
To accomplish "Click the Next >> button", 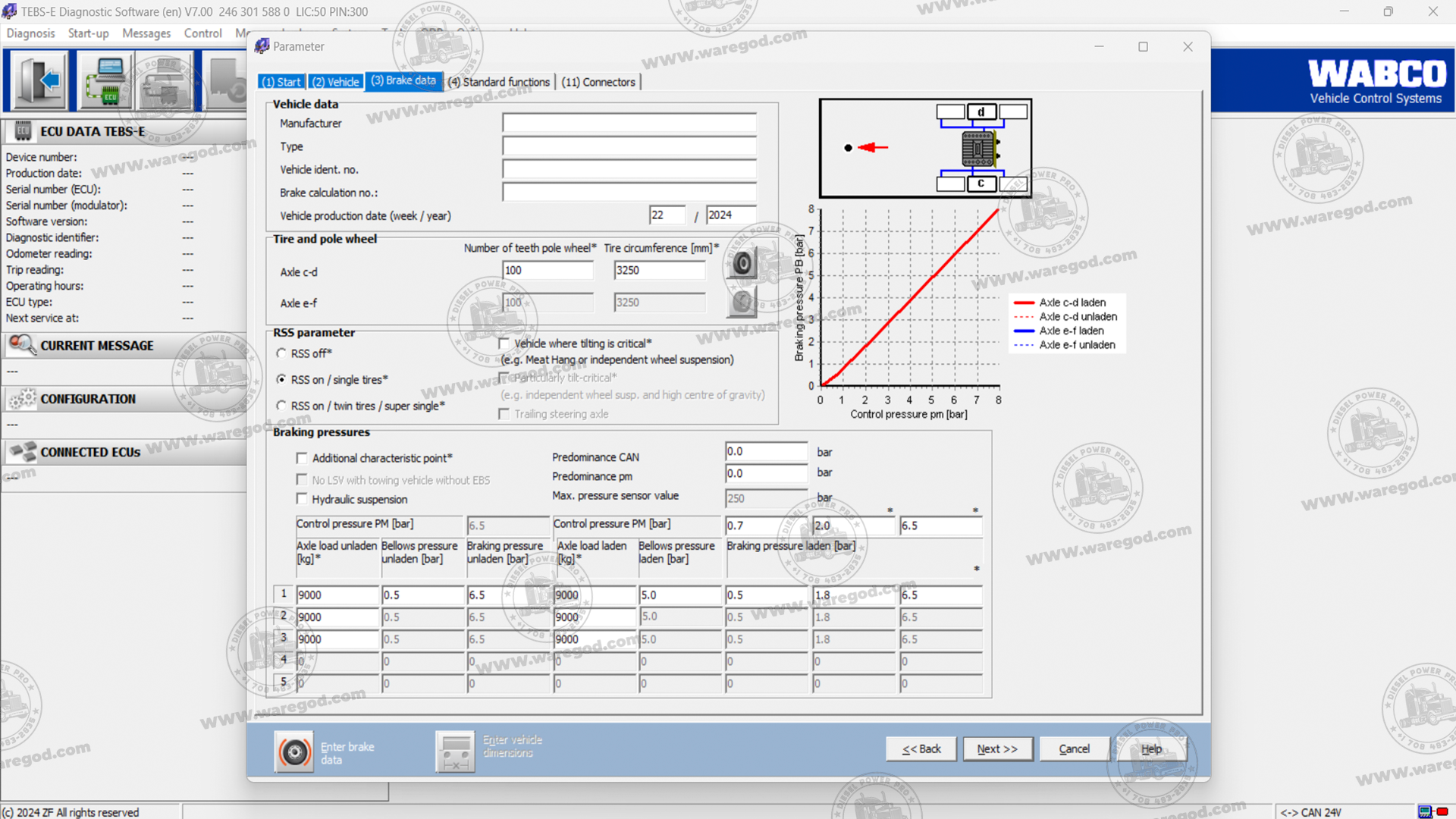I will click(x=996, y=748).
